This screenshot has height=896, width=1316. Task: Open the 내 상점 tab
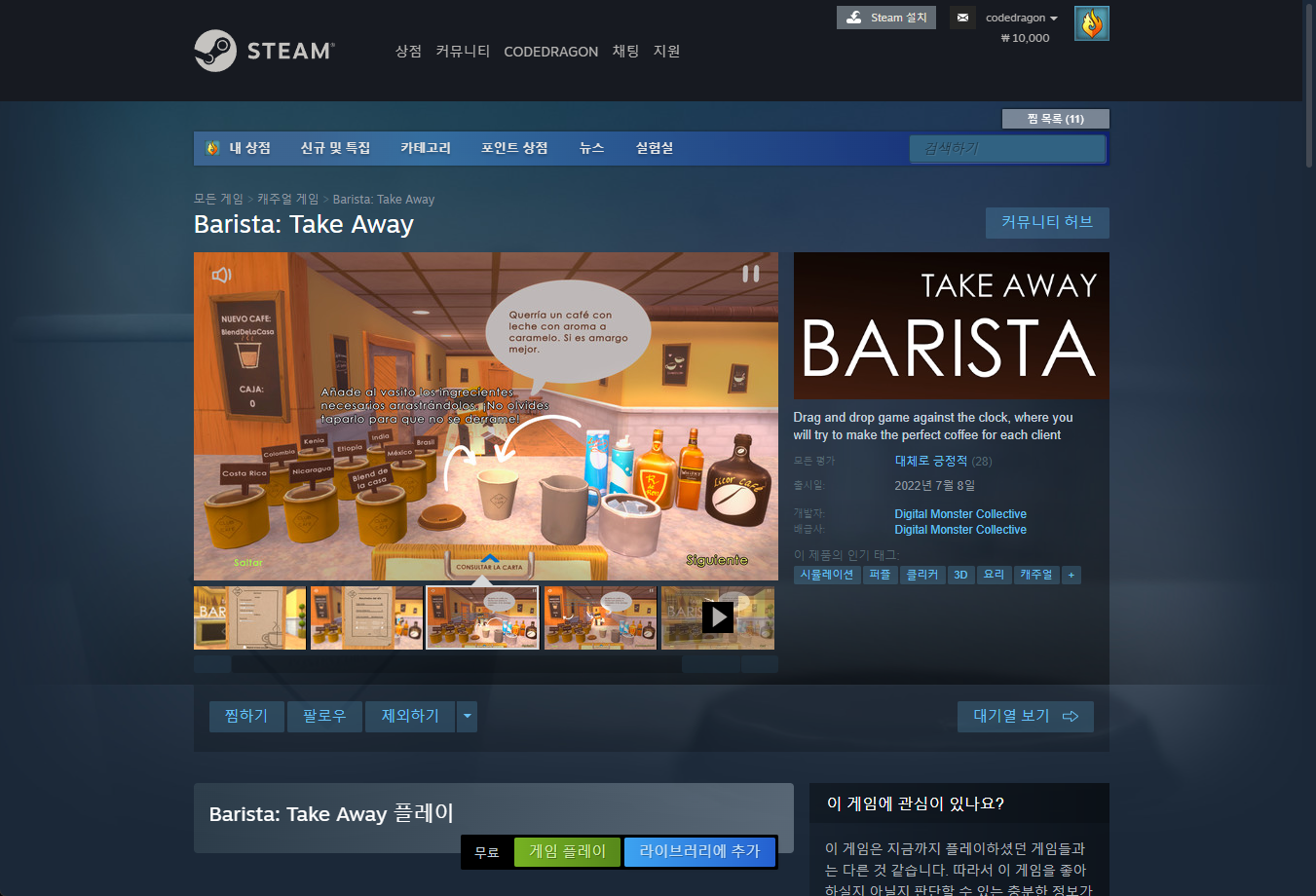pos(249,148)
